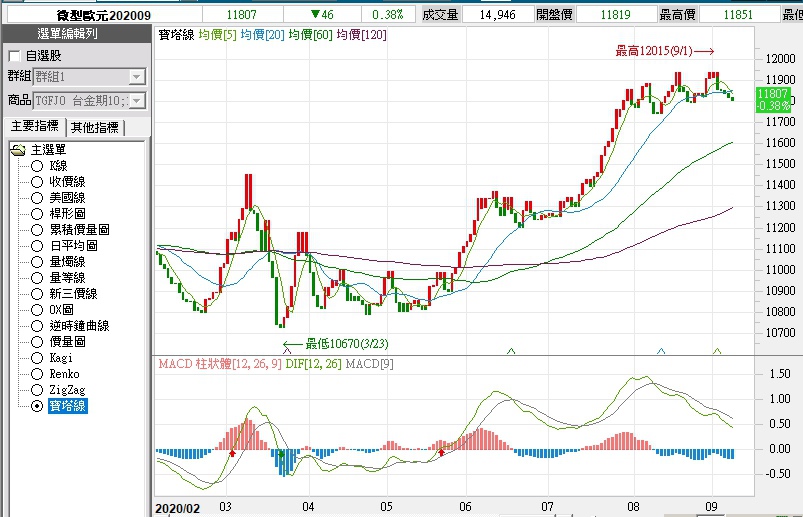Click the 11819 opening price value
This screenshot has width=803, height=517.
pos(616,14)
